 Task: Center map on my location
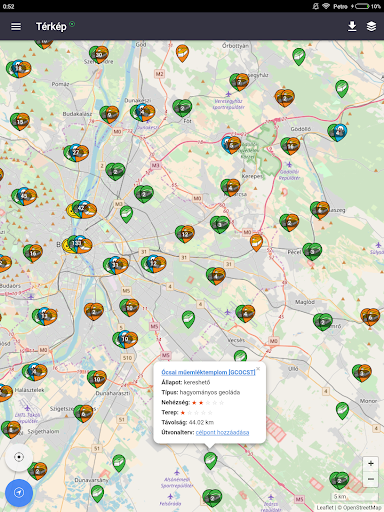tap(19, 457)
